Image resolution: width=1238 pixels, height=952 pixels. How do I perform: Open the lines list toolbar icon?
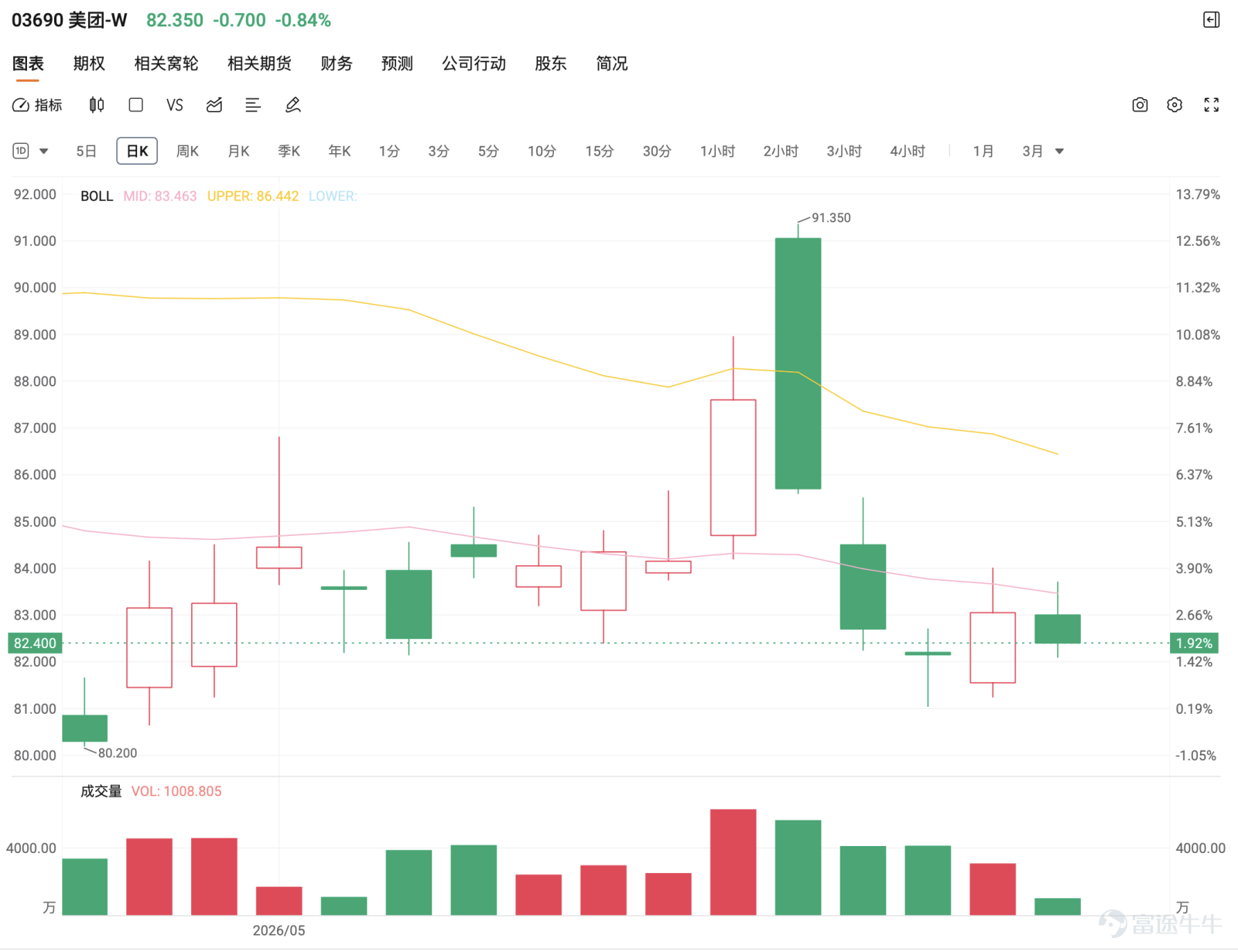point(253,105)
